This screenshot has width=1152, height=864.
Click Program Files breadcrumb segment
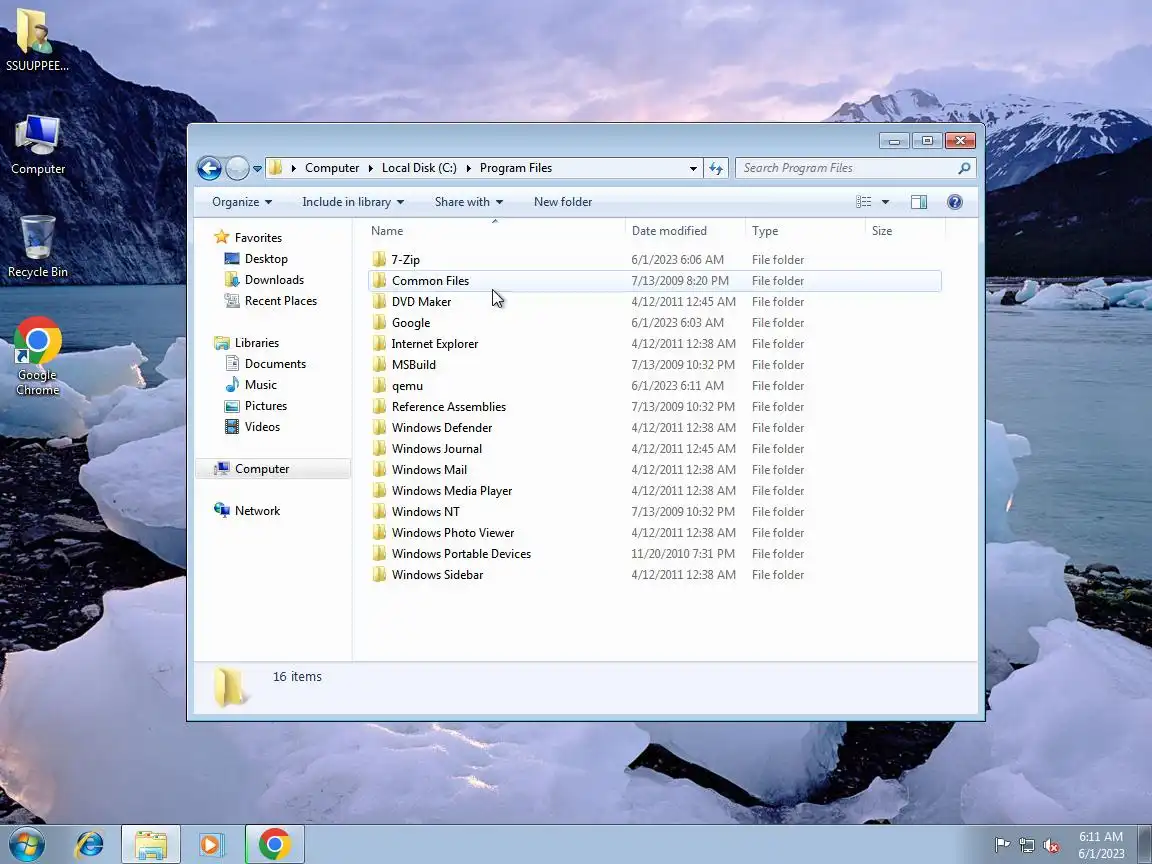pos(516,168)
